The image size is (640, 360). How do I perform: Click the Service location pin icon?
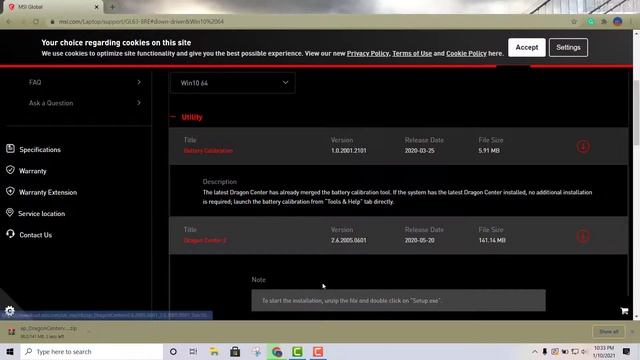click(10, 212)
